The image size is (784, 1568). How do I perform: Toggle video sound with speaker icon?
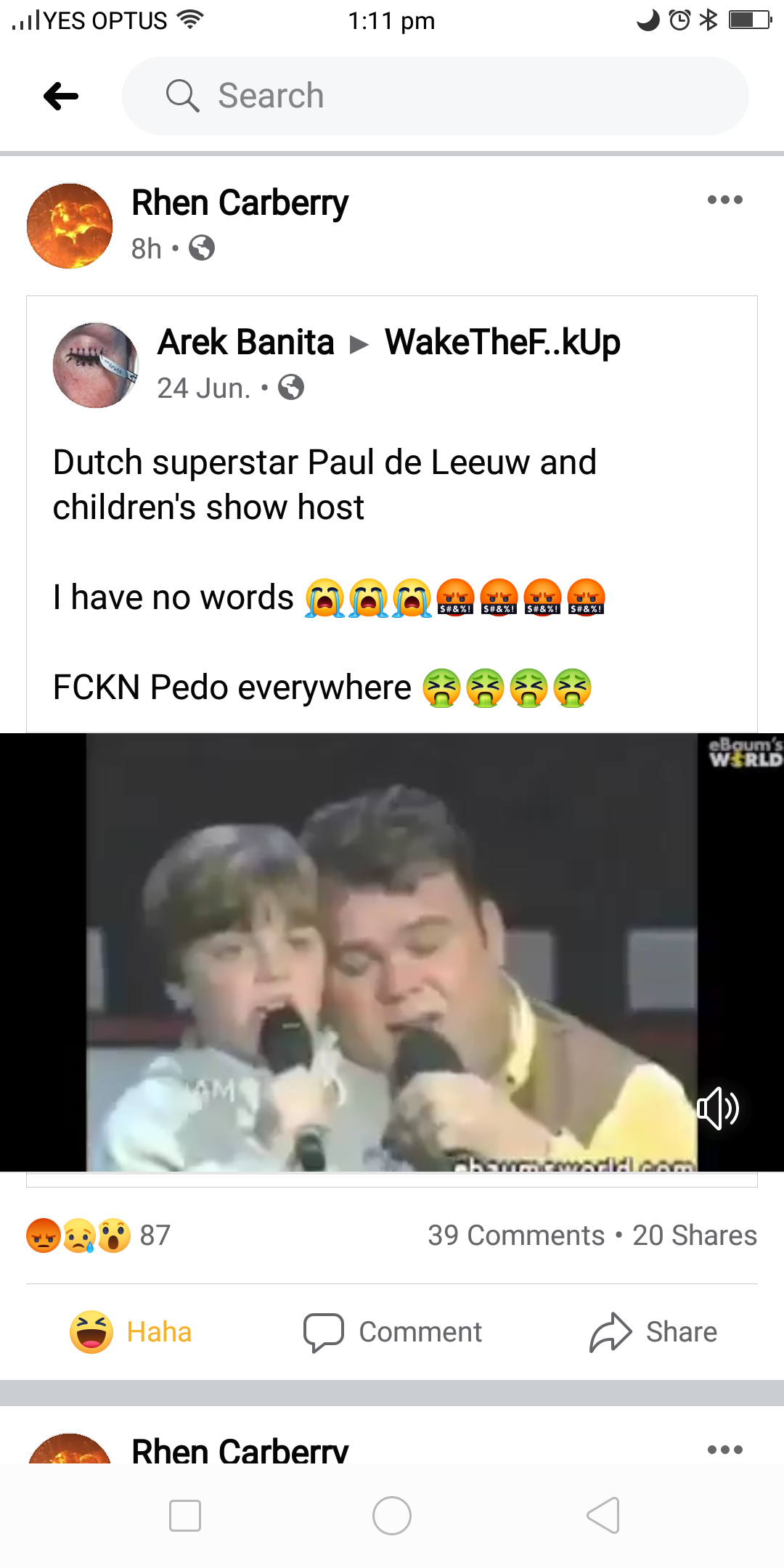718,1108
